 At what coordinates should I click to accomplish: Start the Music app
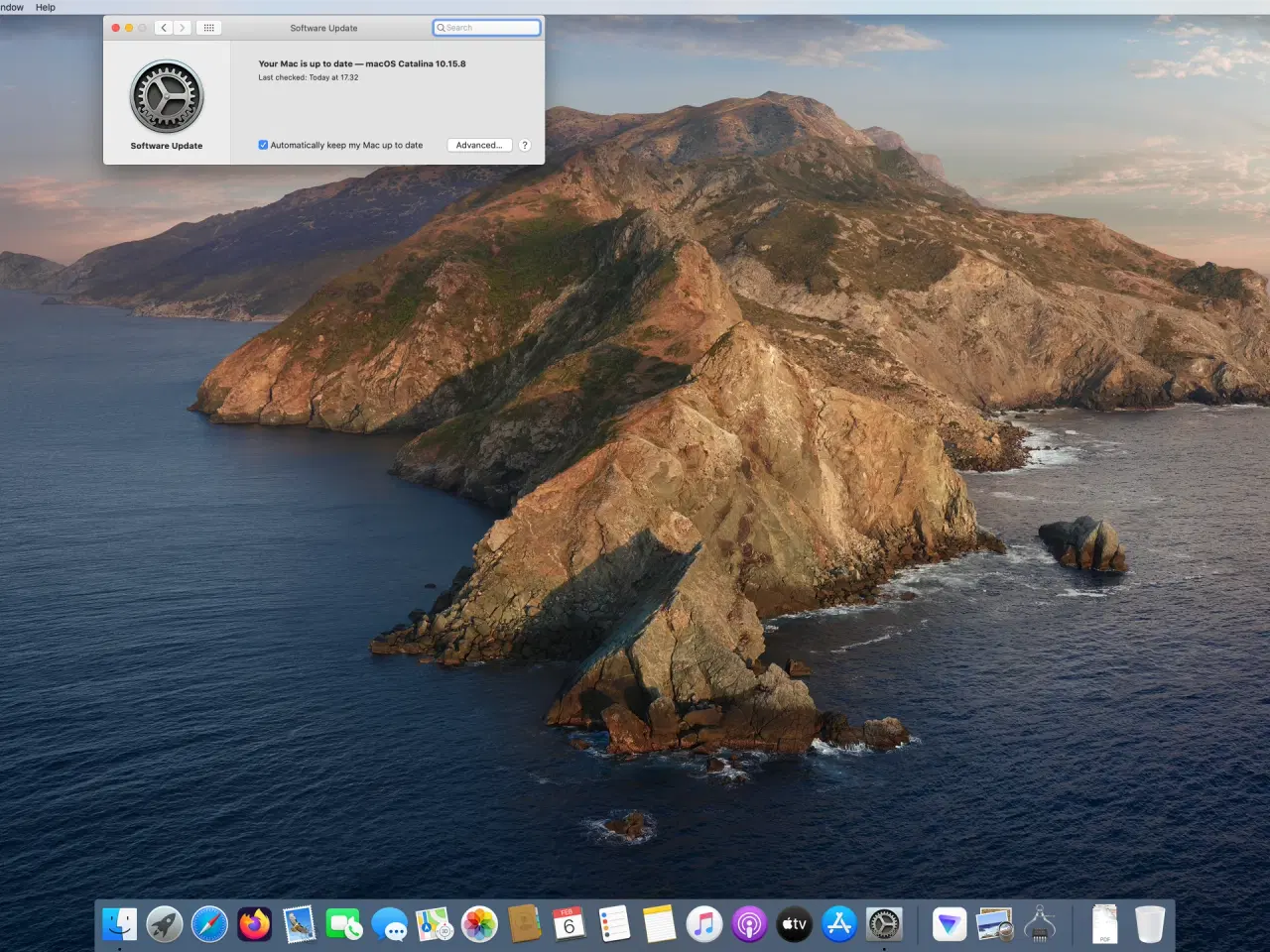705,923
